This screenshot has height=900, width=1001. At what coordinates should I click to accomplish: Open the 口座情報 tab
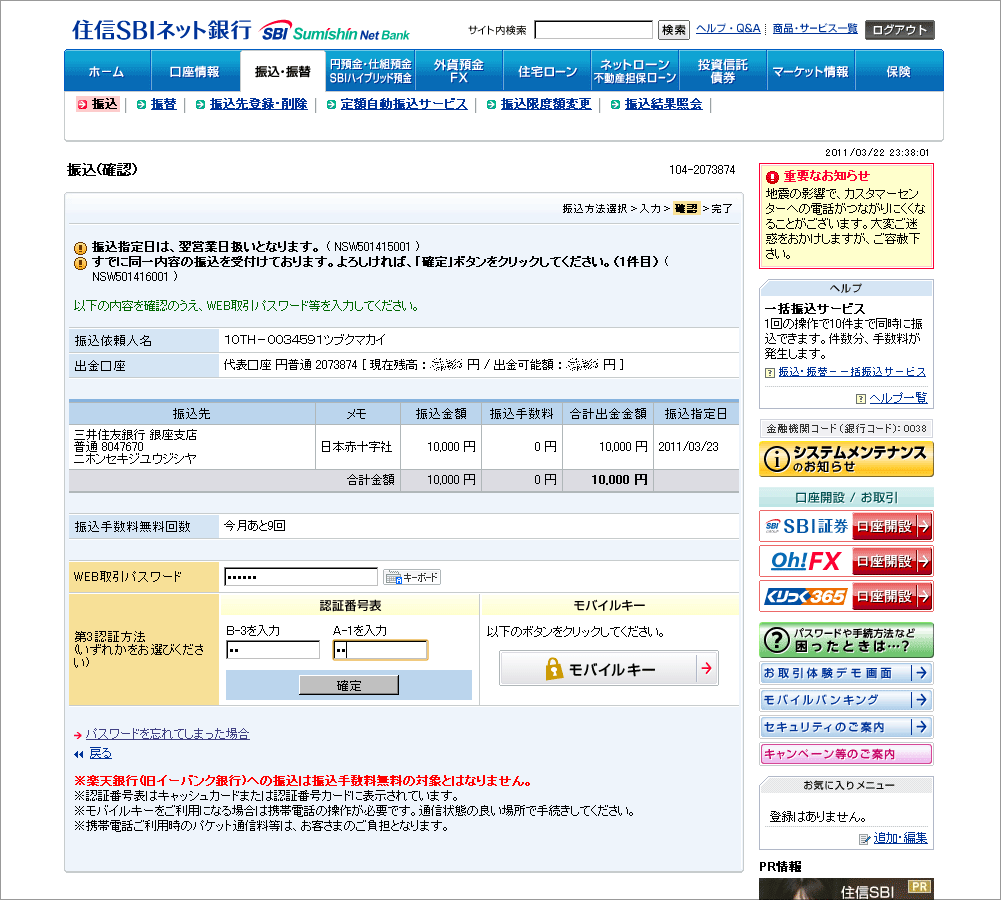(195, 71)
